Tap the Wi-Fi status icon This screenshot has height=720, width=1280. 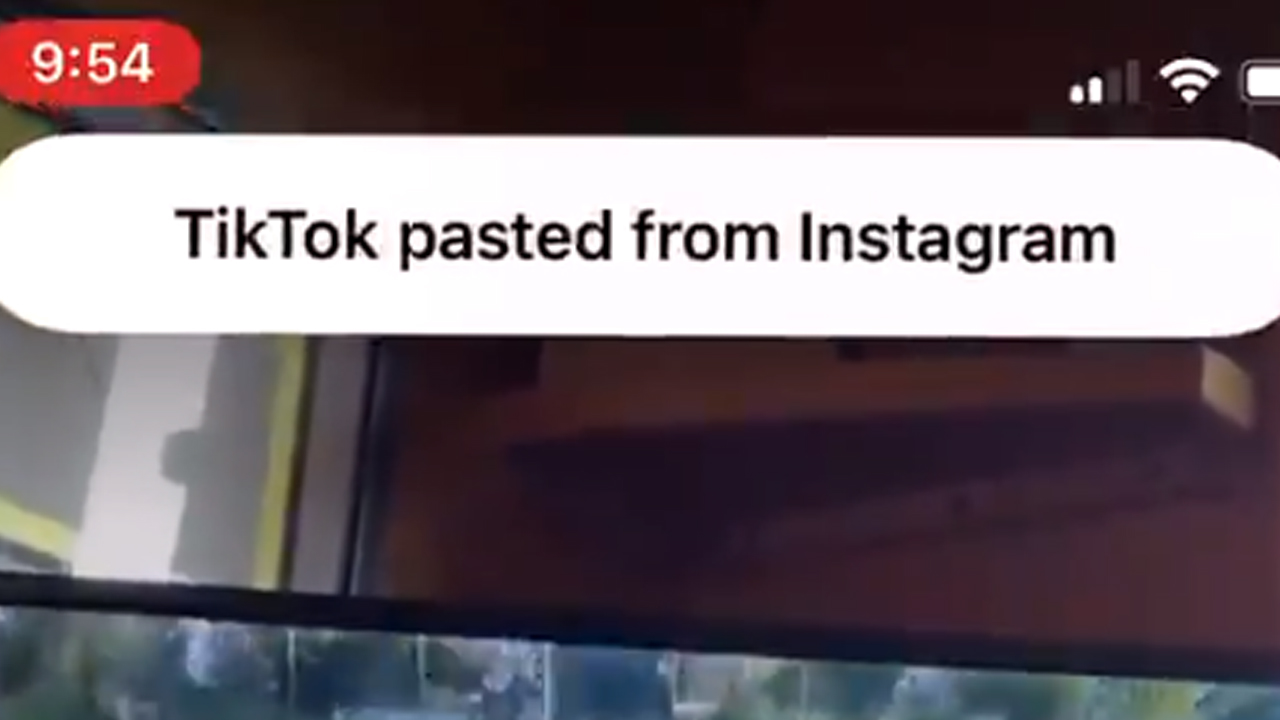1188,80
